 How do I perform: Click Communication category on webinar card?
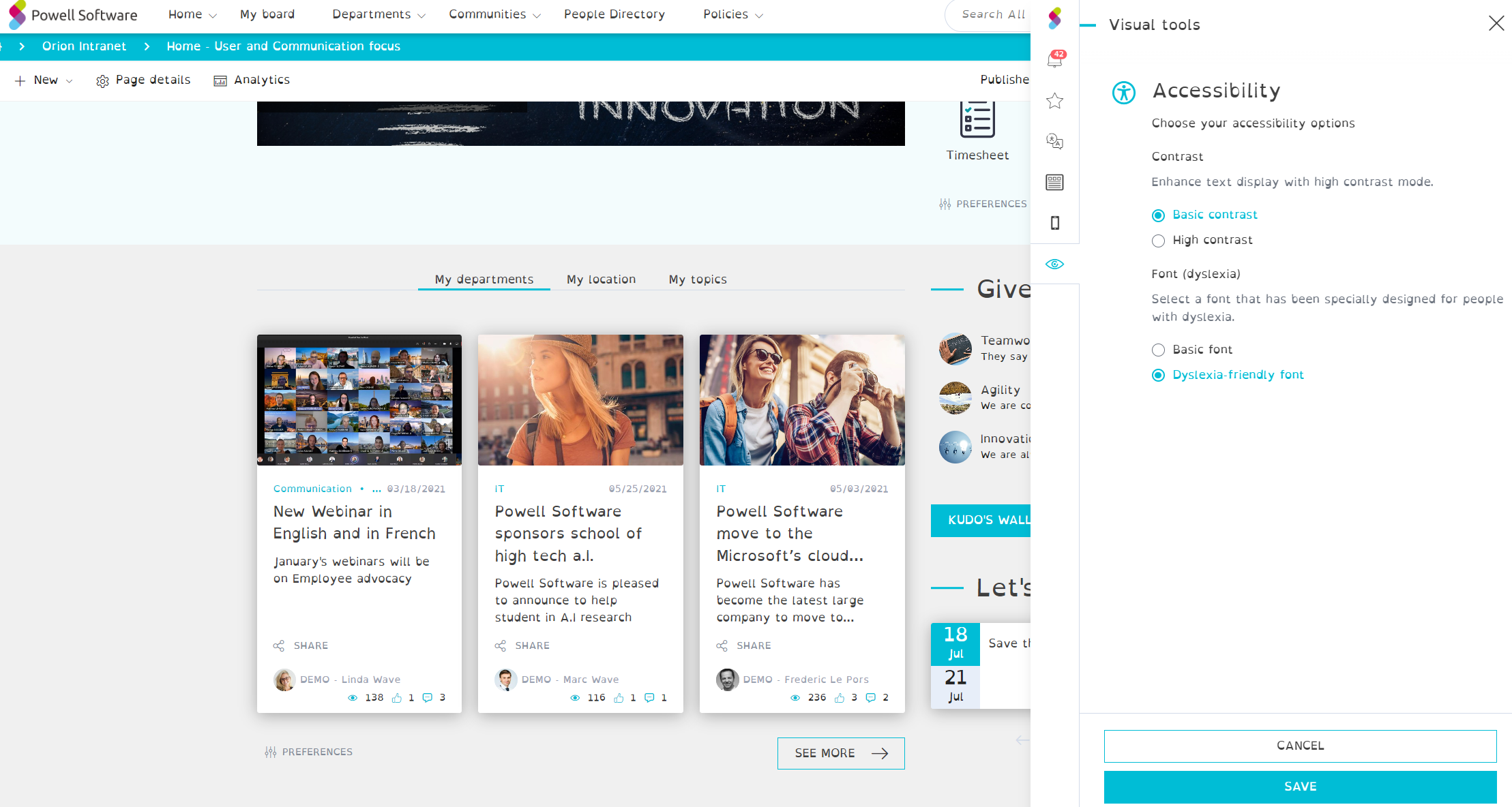312,489
